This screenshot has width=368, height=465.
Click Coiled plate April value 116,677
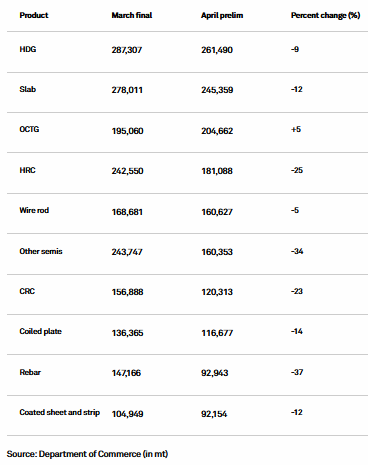[x=217, y=333]
